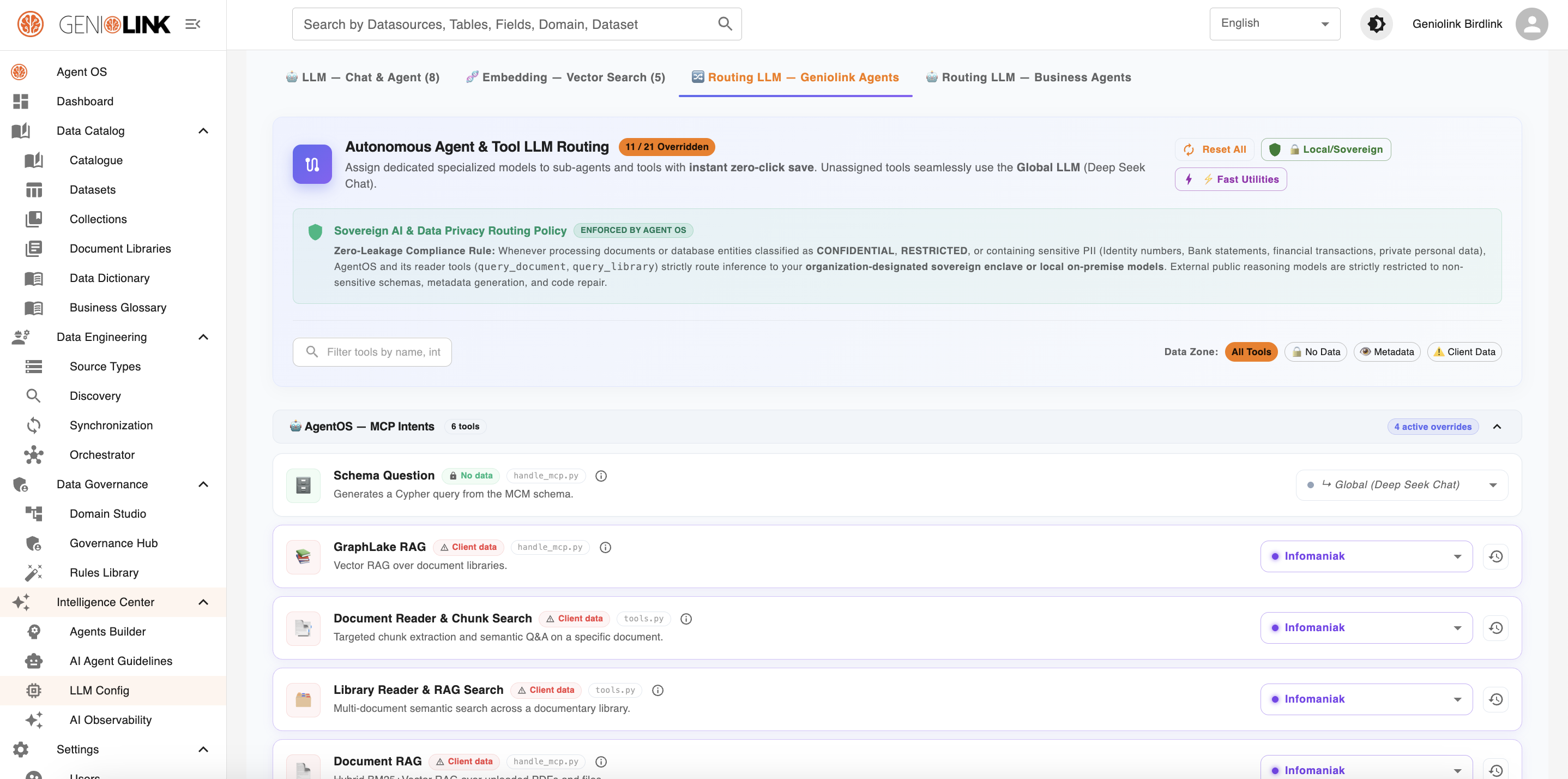The width and height of the screenshot is (1568, 779).
Task: Collapse the AgentOS MCP Intents section
Action: coord(1497,427)
